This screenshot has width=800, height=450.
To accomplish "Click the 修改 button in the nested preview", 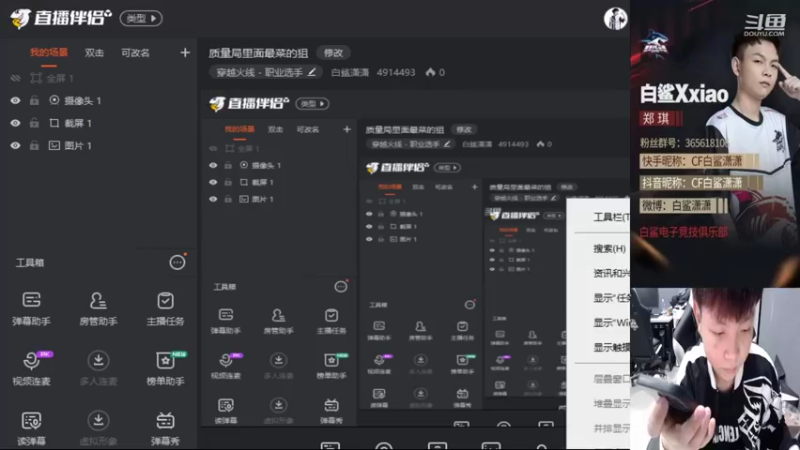I will point(464,130).
